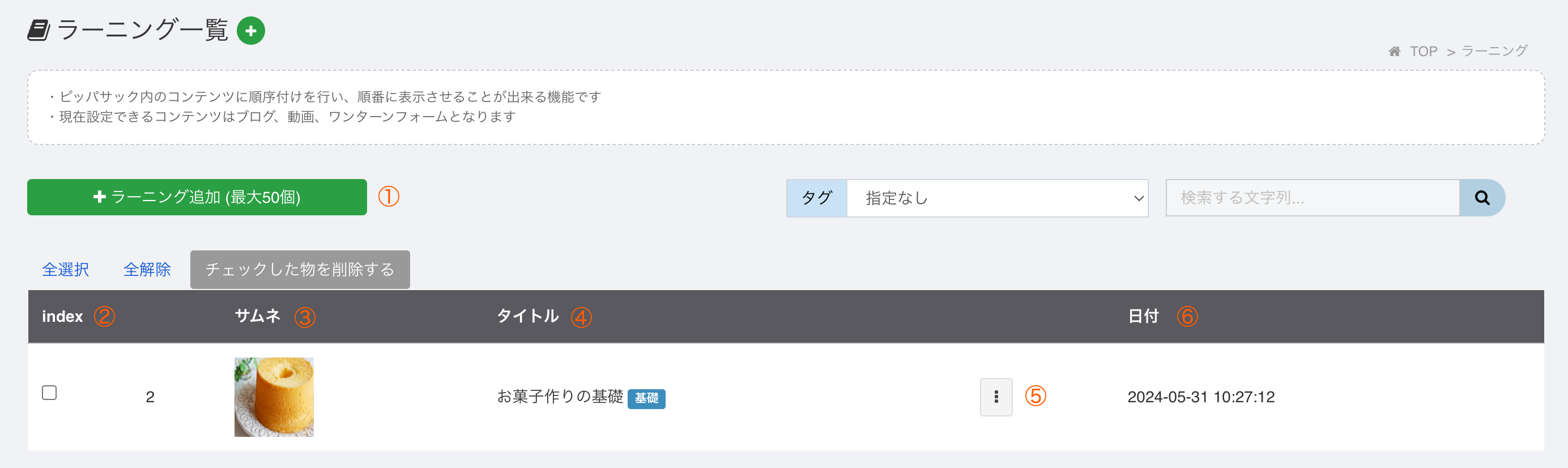Click the TOP breadcrumb link

[x=1424, y=51]
